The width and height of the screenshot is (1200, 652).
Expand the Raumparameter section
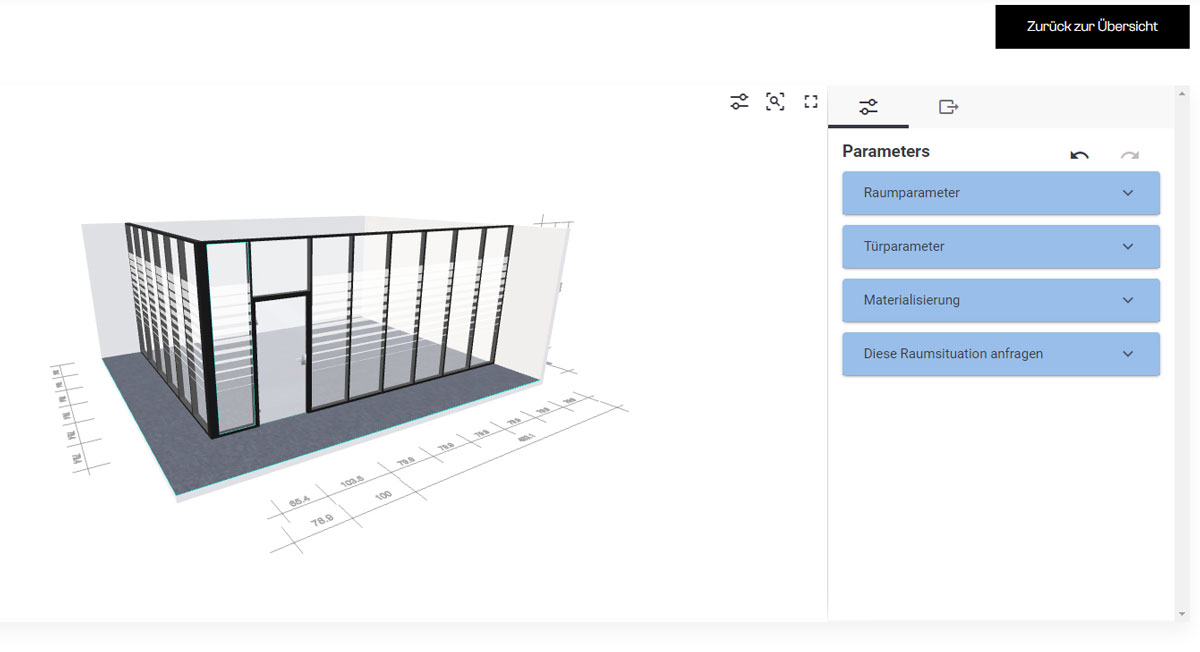pos(1000,193)
